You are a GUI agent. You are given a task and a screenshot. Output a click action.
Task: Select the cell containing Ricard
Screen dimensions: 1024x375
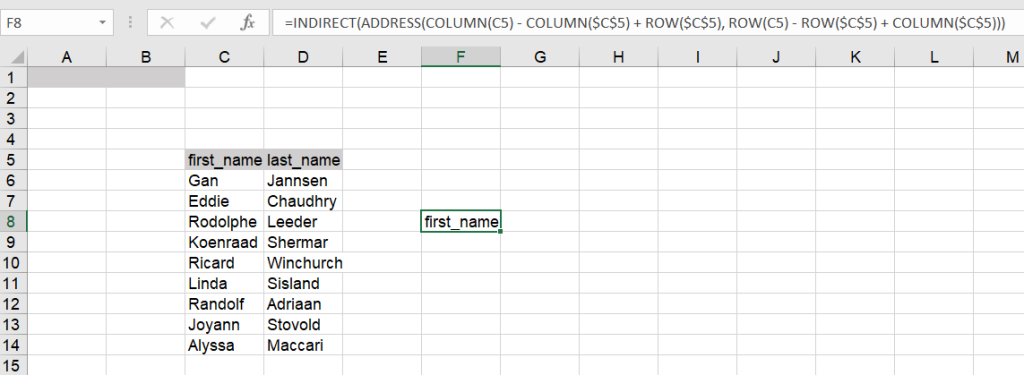[x=224, y=263]
